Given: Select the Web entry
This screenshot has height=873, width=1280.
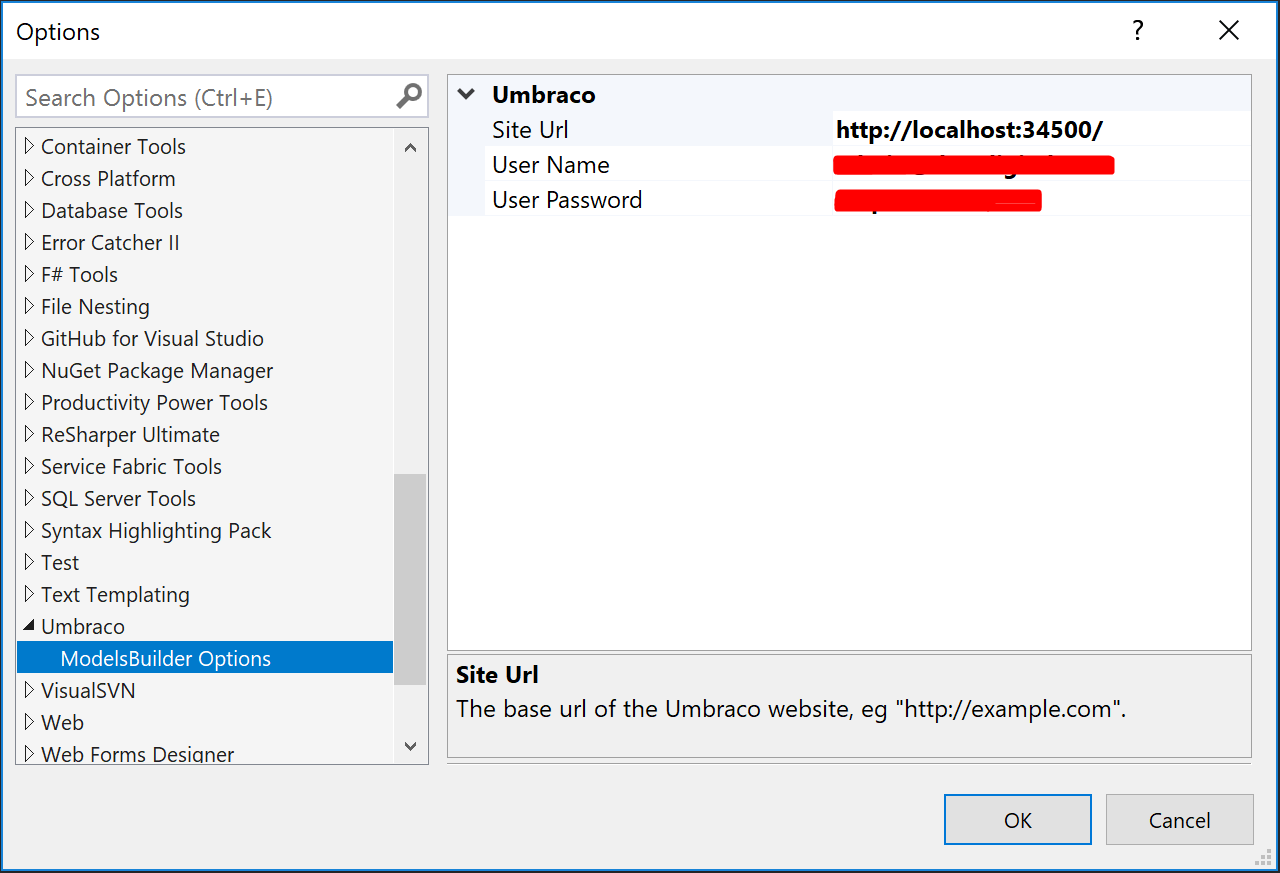Looking at the screenshot, I should (x=62, y=722).
